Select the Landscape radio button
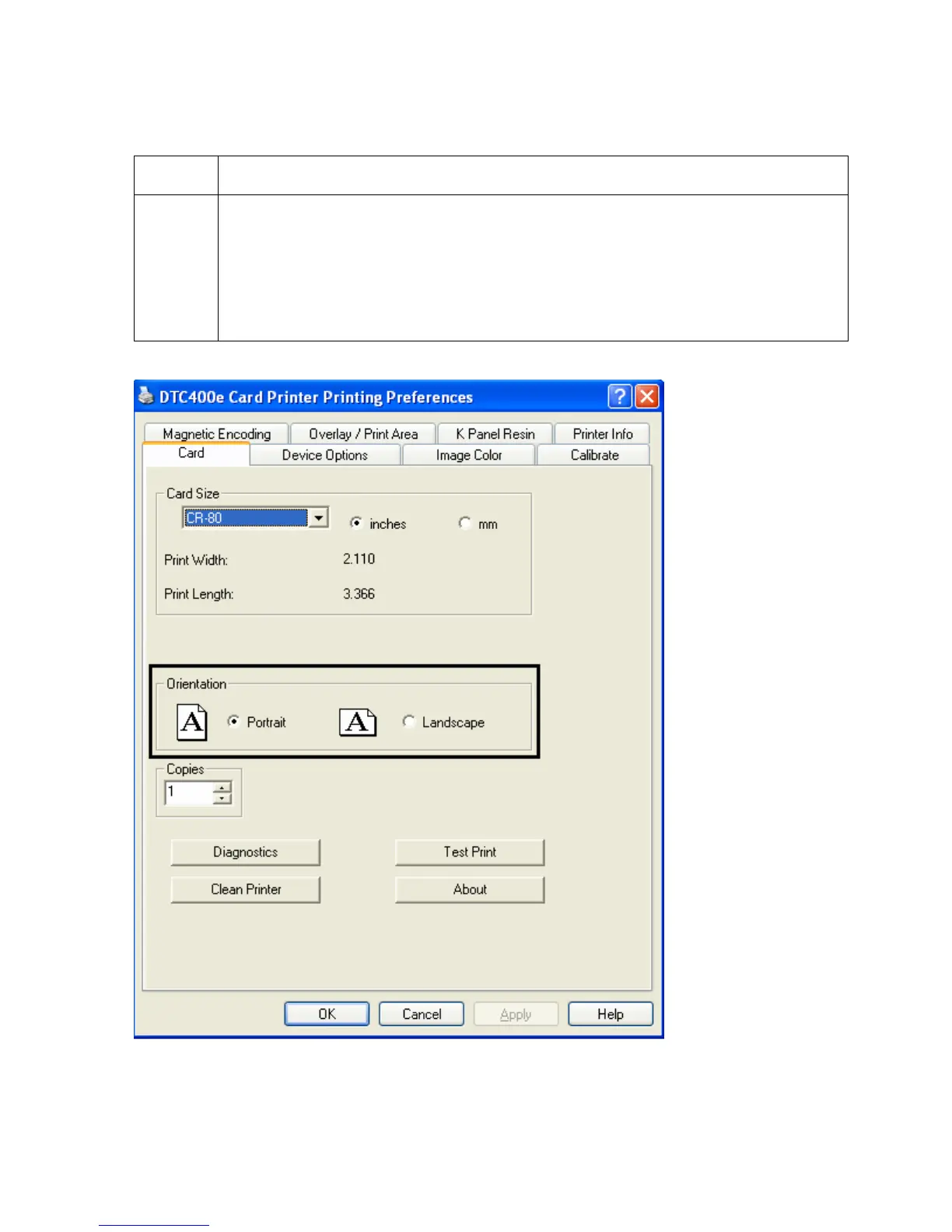 pos(408,721)
